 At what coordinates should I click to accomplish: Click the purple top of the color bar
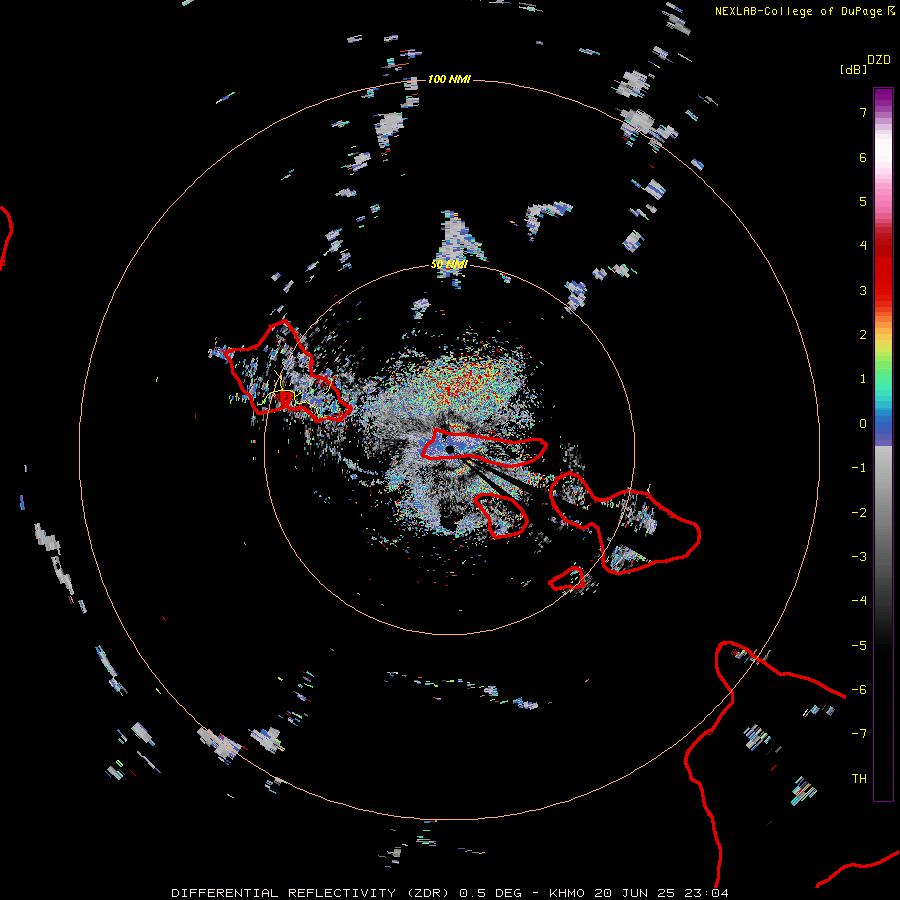point(883,98)
